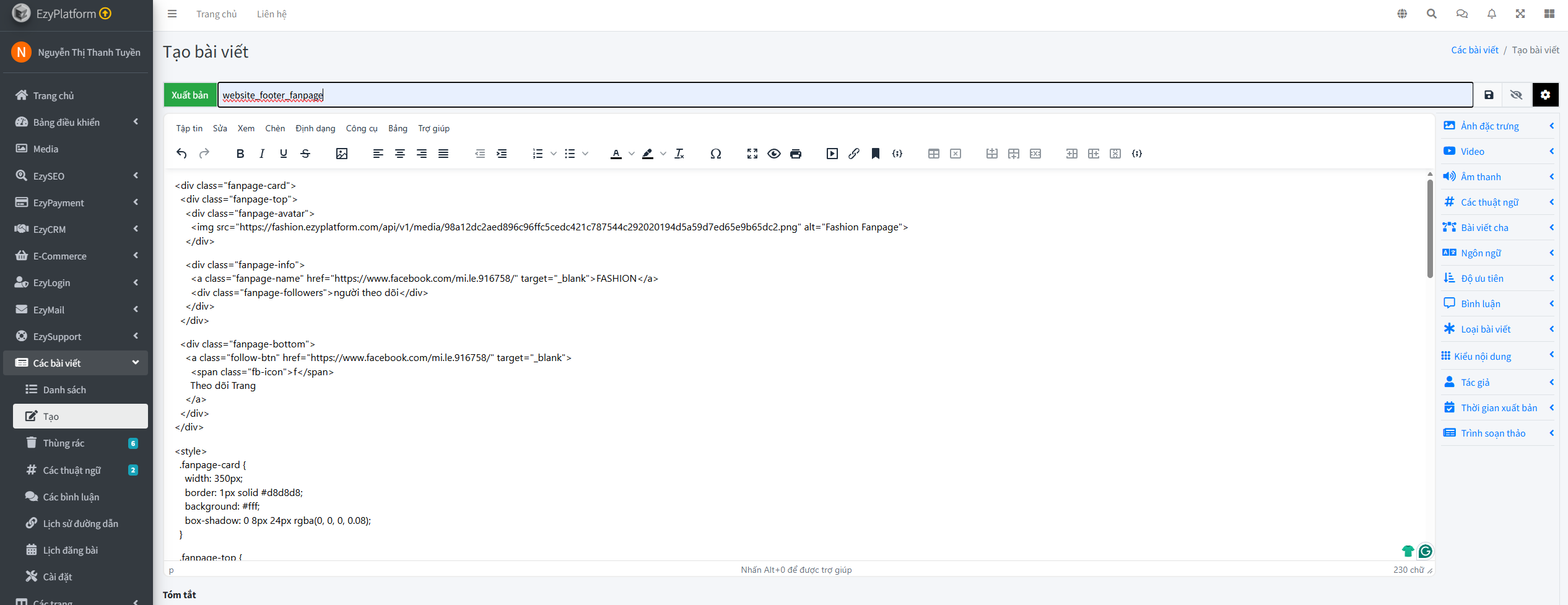Click the special character omega icon
This screenshot has height=605, width=1568.
click(715, 154)
